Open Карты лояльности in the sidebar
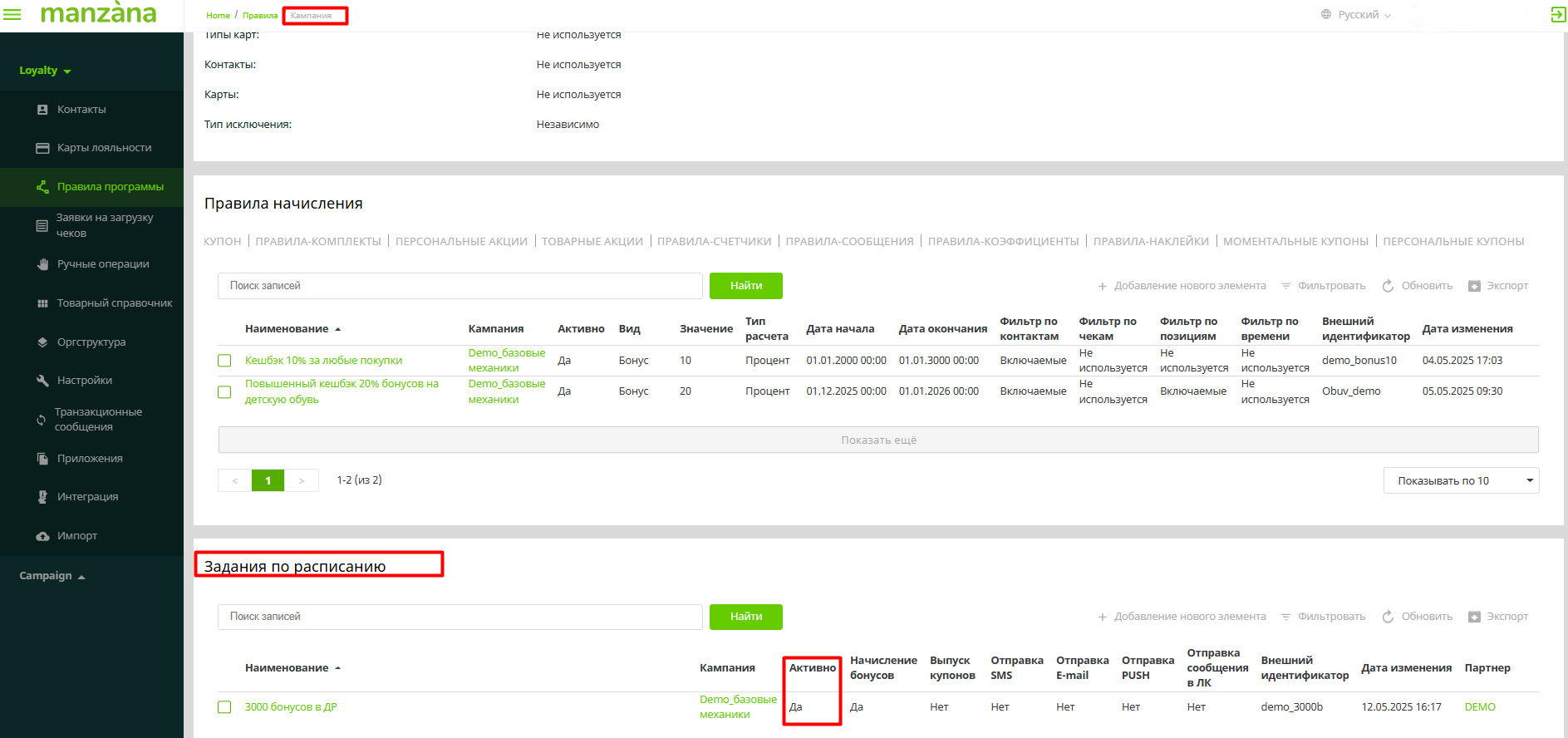This screenshot has height=738, width=1568. [104, 148]
